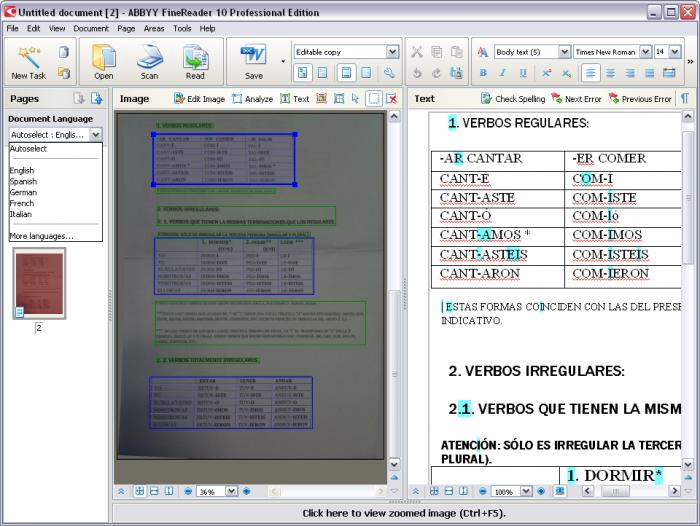Open the Times New Roman font dropdown
Image resolution: width=700 pixels, height=526 pixels.
(645, 52)
